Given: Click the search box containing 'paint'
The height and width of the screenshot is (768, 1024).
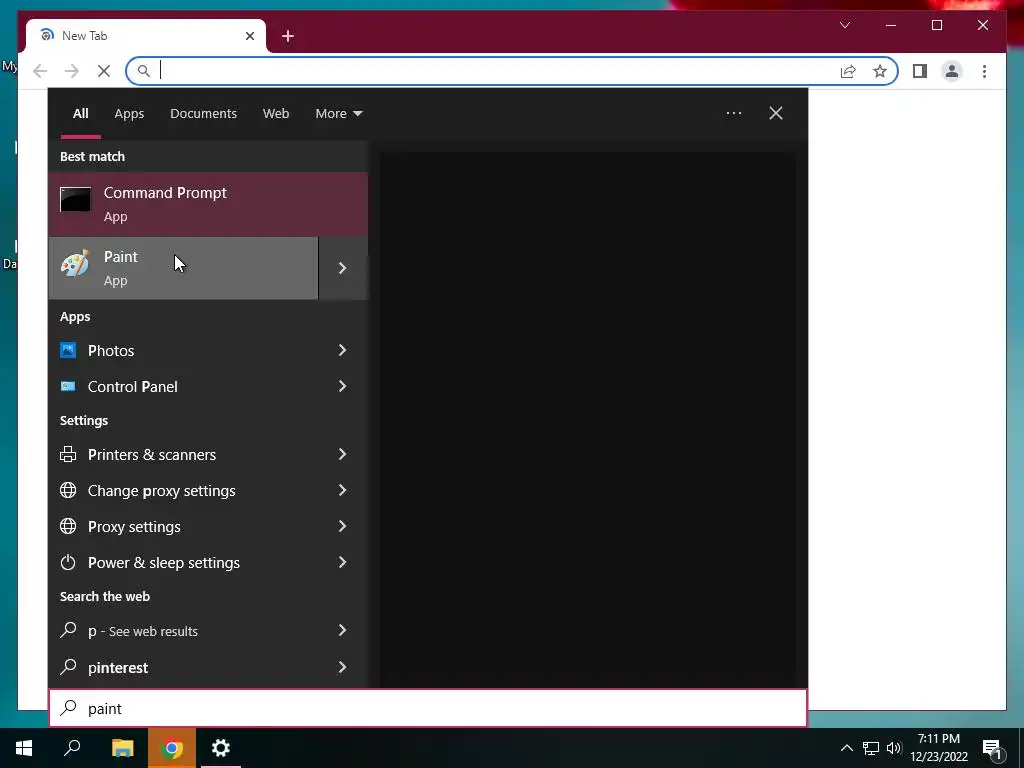Looking at the screenshot, I should tap(428, 708).
